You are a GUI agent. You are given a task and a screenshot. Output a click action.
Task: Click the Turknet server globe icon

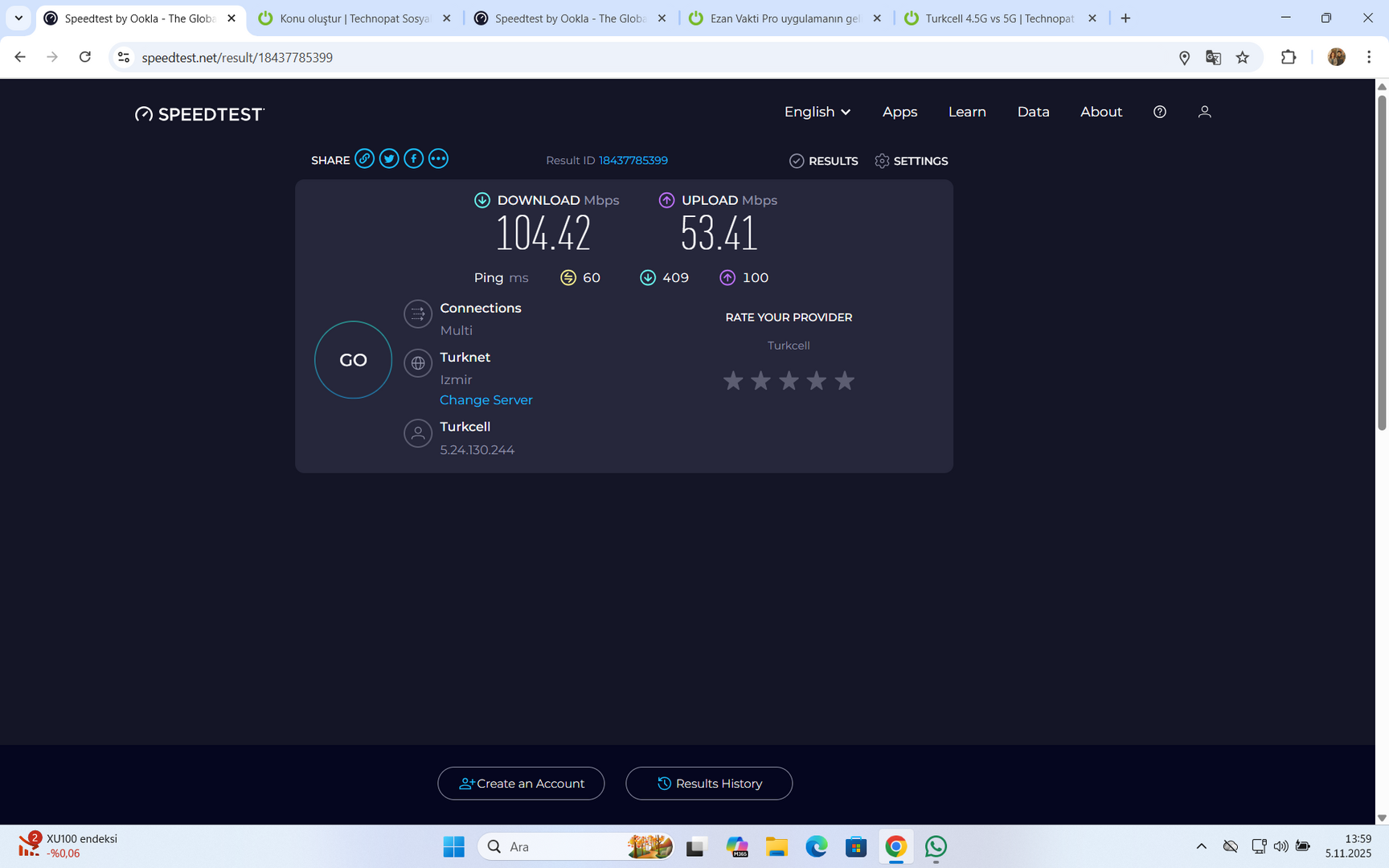(418, 363)
